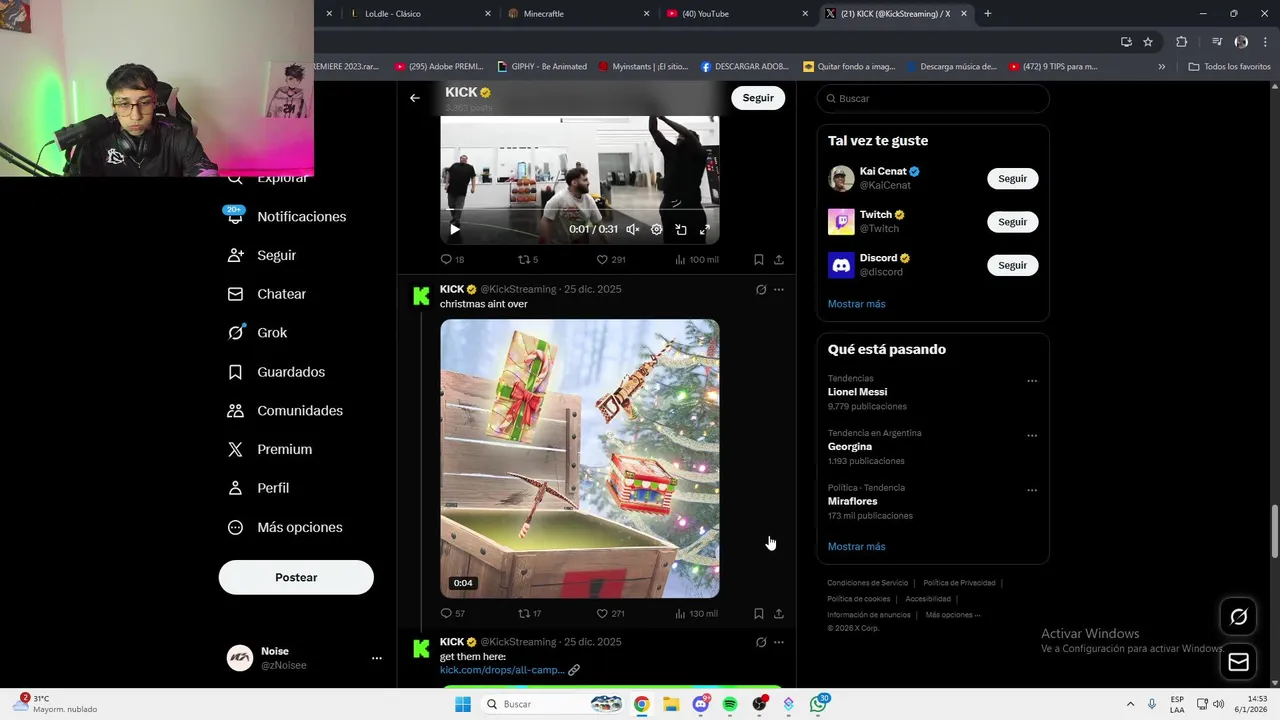1280x720 pixels.
Task: Repost the post with 17 reposts
Action: pos(529,613)
